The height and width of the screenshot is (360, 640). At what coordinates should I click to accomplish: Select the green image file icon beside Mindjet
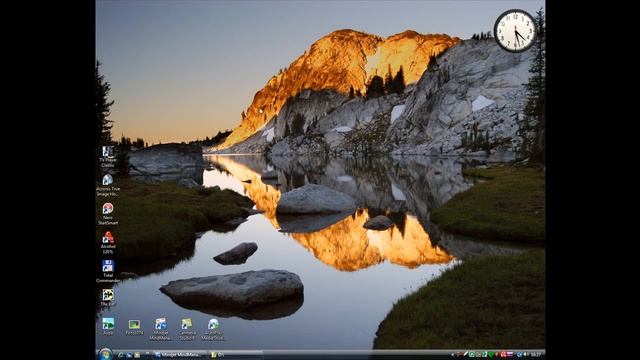click(x=134, y=327)
